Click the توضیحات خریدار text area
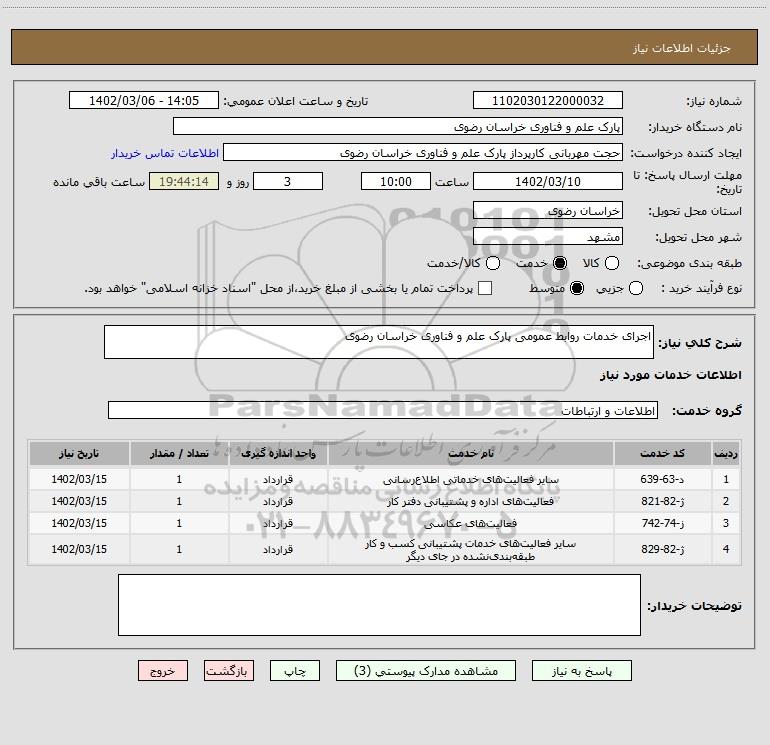Screen dimensions: 770x745 point(379,605)
